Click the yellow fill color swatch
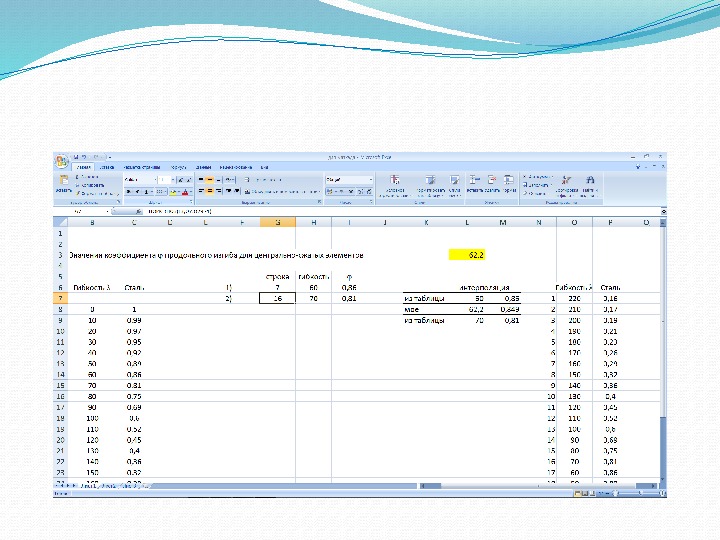The height and width of the screenshot is (540, 720). 173,191
